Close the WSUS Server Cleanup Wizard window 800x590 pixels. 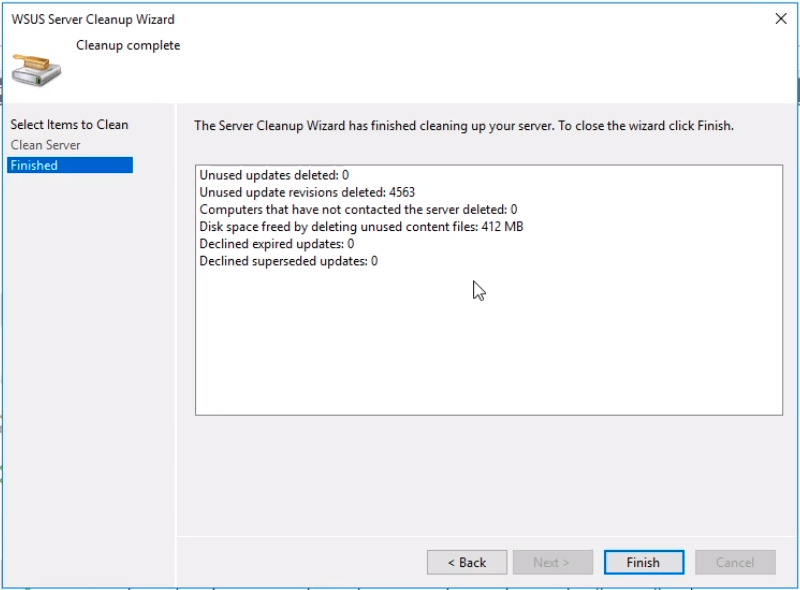pyautogui.click(x=780, y=18)
